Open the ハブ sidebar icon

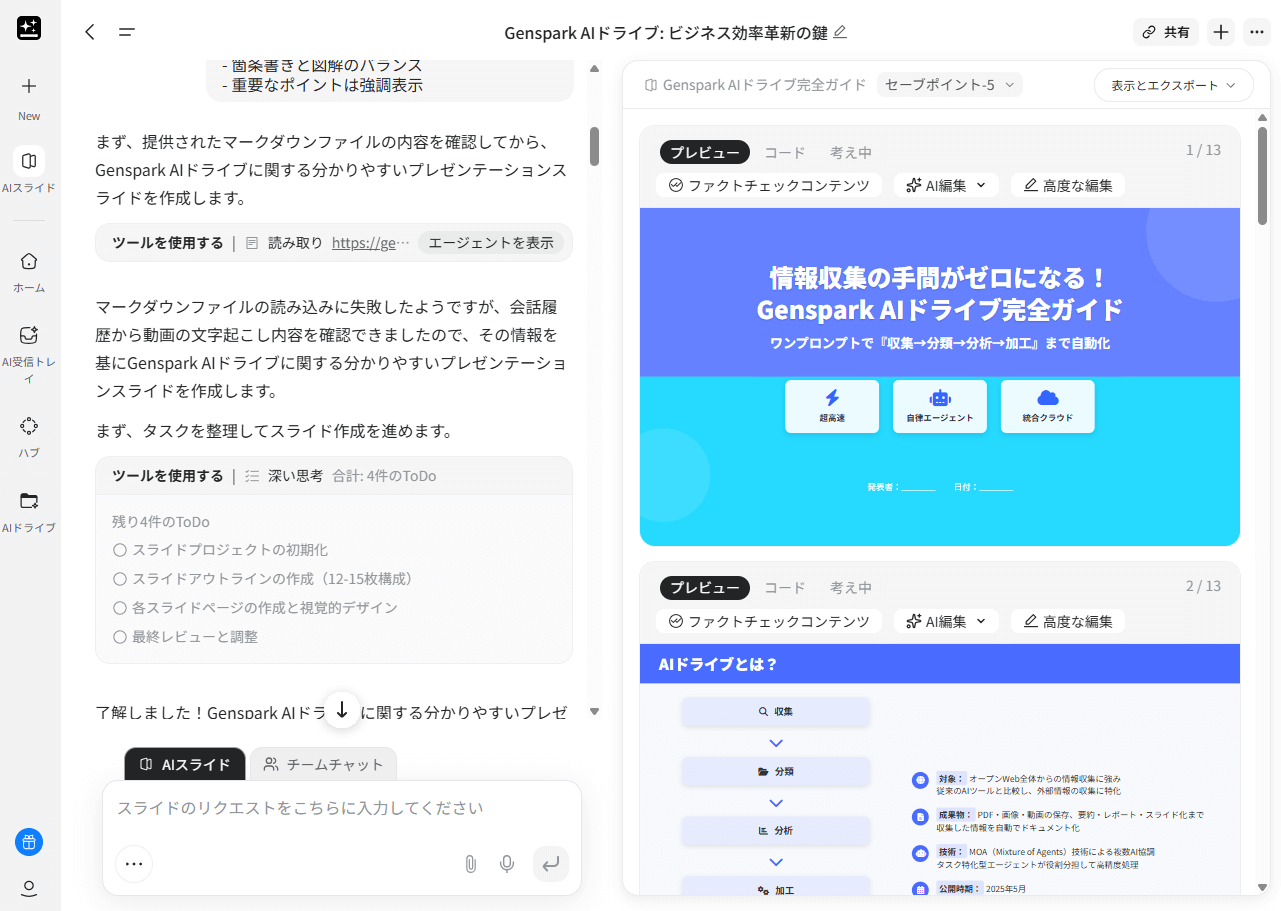pyautogui.click(x=29, y=427)
